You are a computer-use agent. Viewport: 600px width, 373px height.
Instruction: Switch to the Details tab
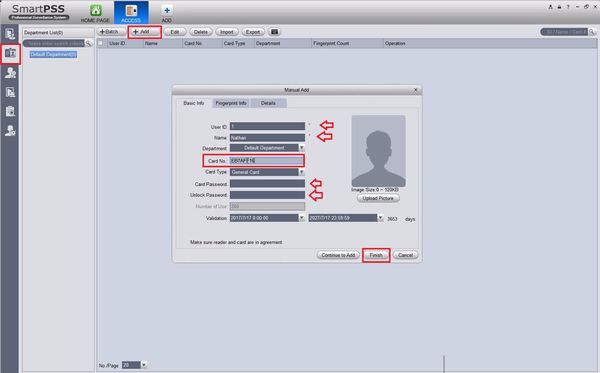click(x=268, y=103)
